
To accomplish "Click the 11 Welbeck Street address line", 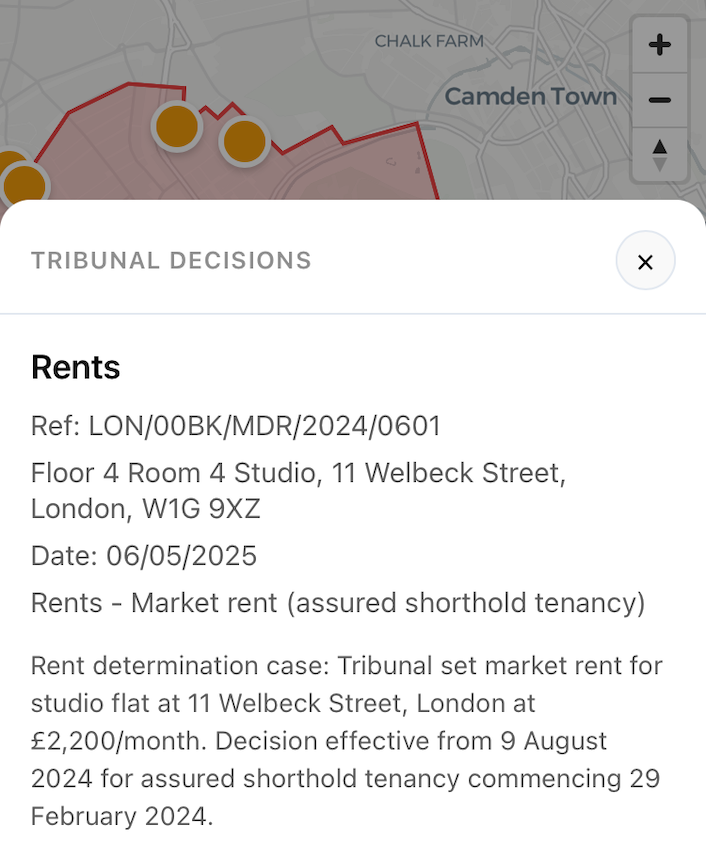I will (298, 472).
